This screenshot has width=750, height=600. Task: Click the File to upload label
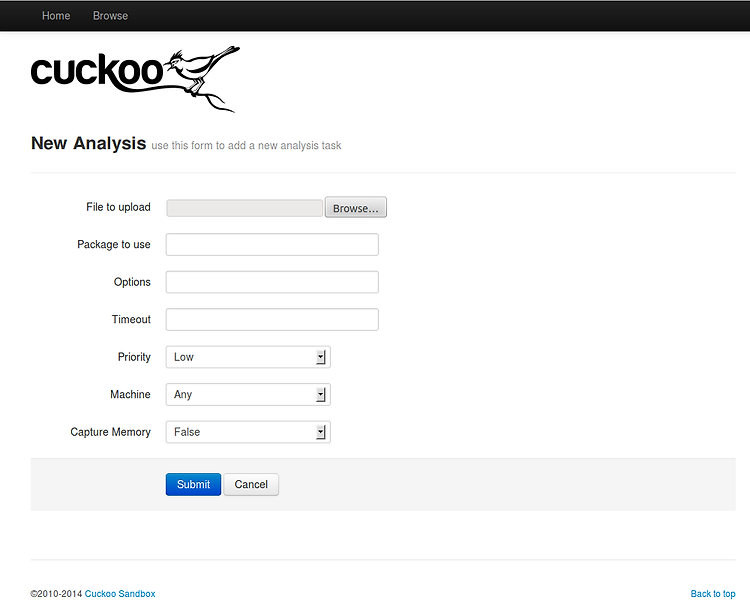click(x=118, y=207)
